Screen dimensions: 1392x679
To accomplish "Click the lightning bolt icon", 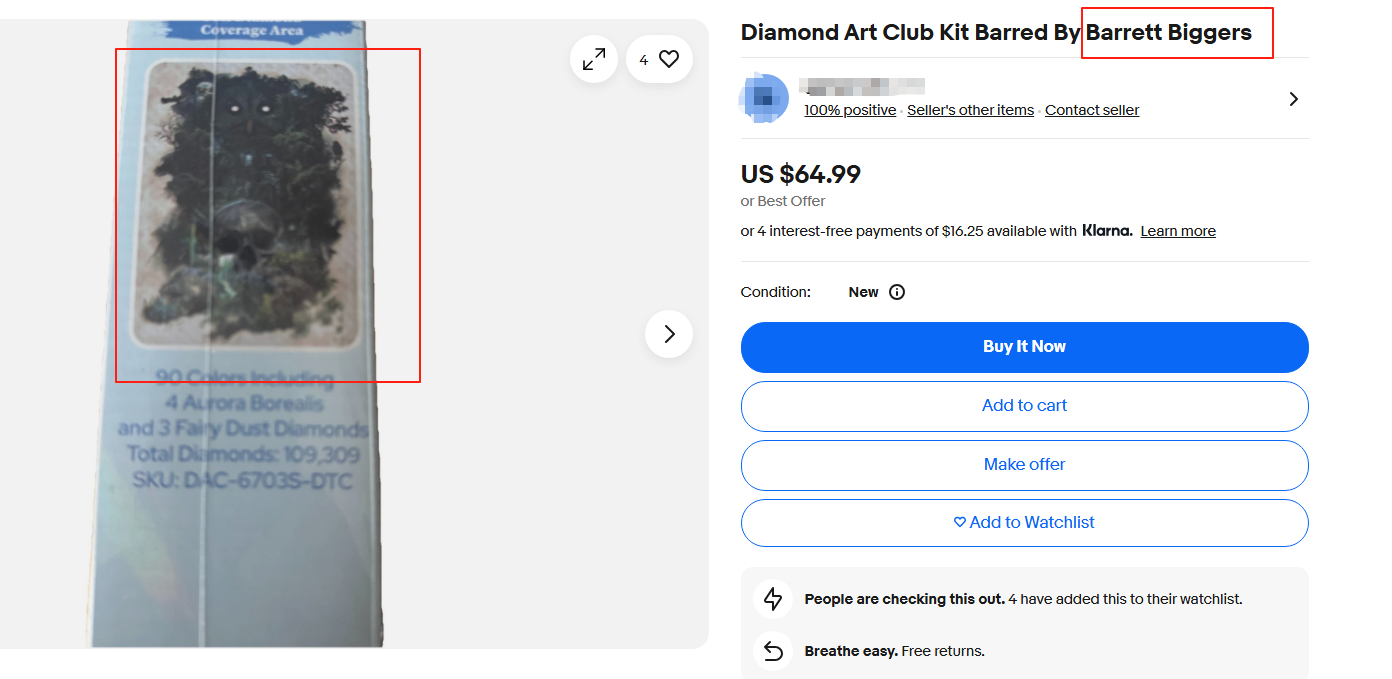I will tap(773, 599).
